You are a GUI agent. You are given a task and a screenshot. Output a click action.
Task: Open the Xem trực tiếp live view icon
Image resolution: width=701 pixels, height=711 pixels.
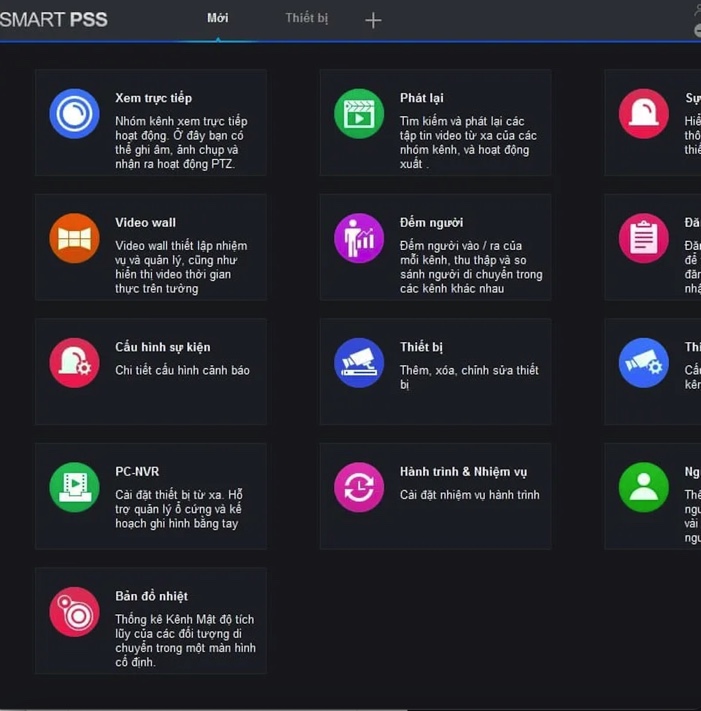coord(74,113)
